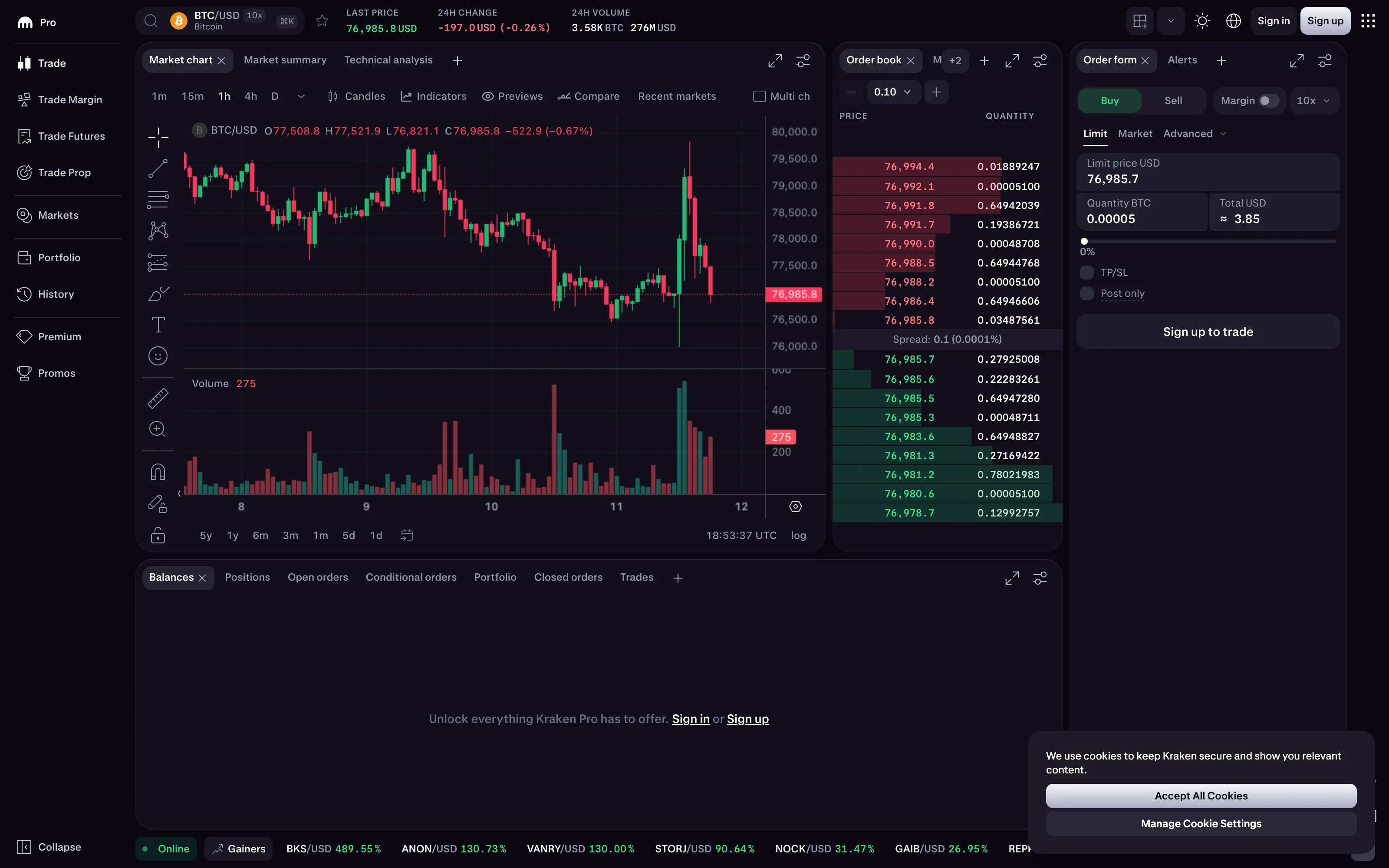This screenshot has height=868, width=1389.
Task: Select the text annotation tool
Action: point(158,325)
